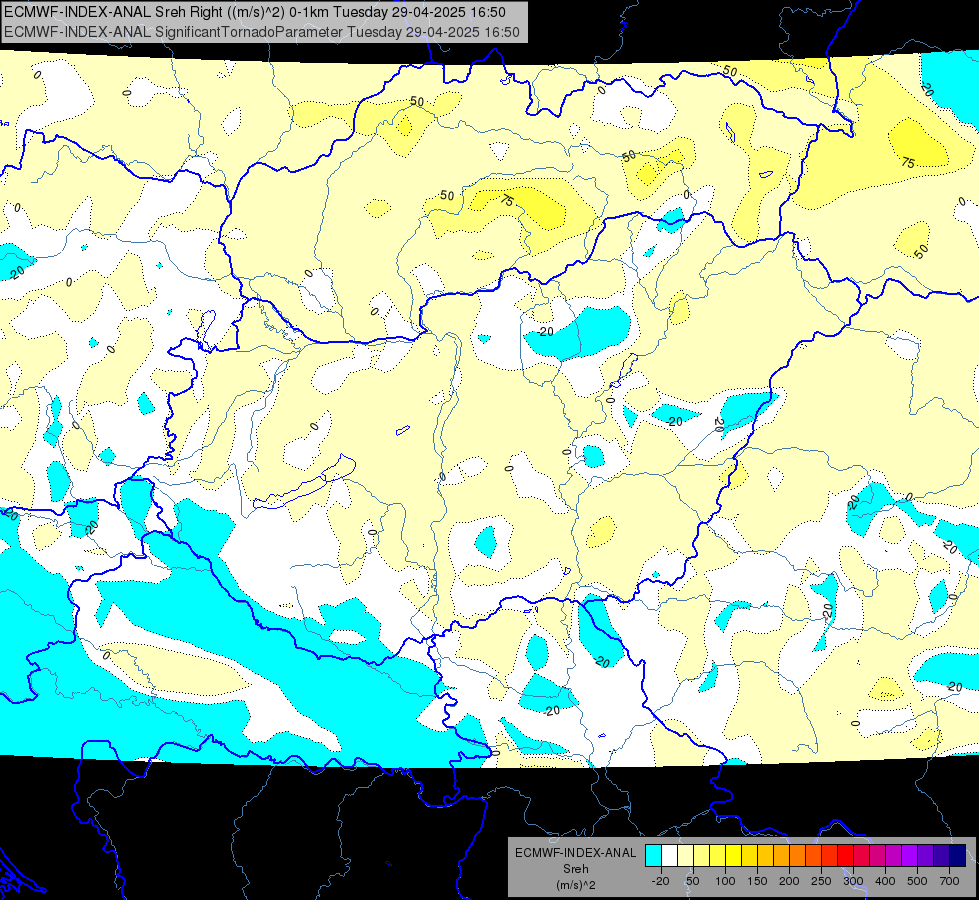The height and width of the screenshot is (900, 979).
Task: Click the 700 value on the legend scale
Action: (950, 881)
